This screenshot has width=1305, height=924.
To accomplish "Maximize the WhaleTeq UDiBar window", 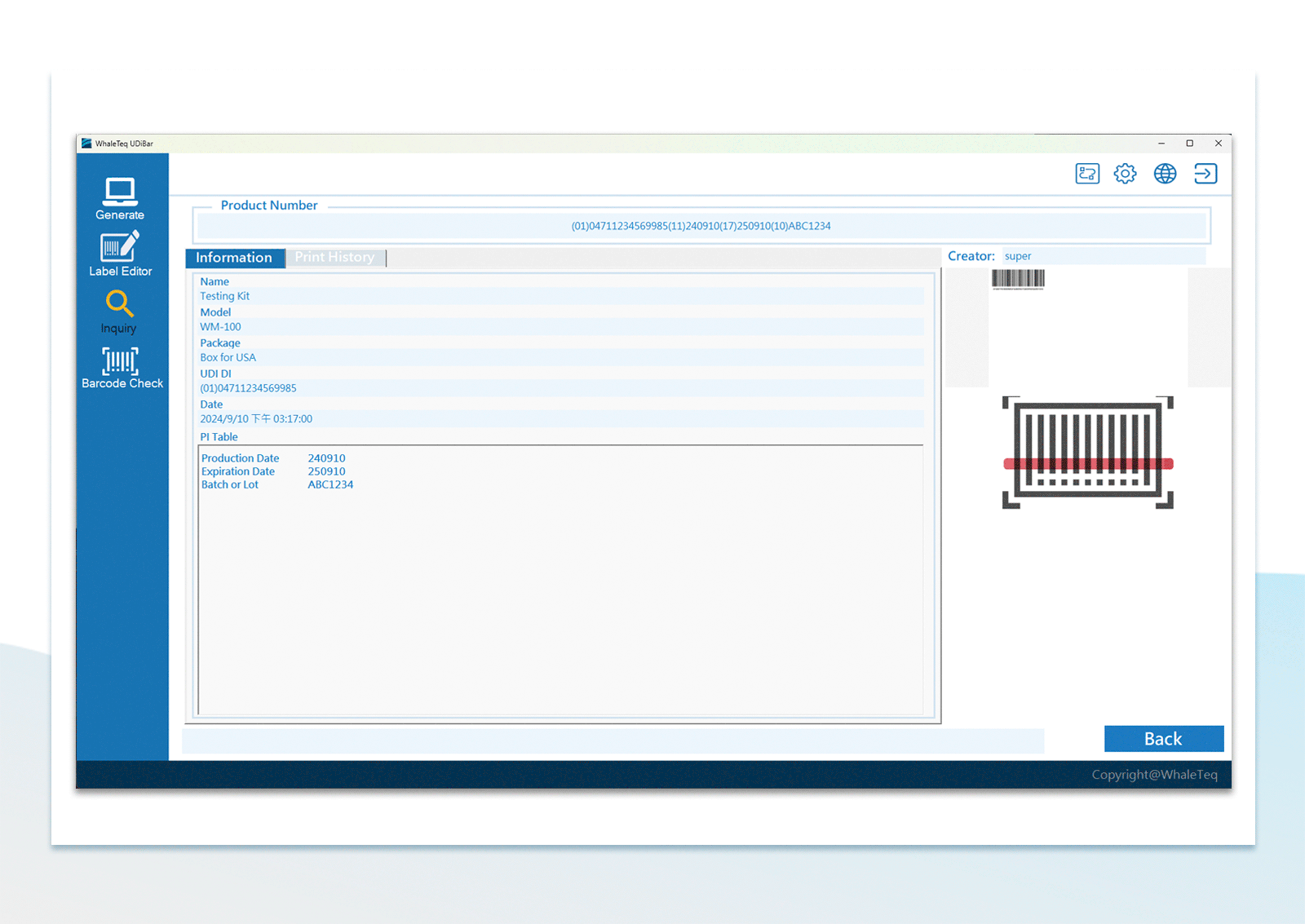I will tap(1190, 144).
